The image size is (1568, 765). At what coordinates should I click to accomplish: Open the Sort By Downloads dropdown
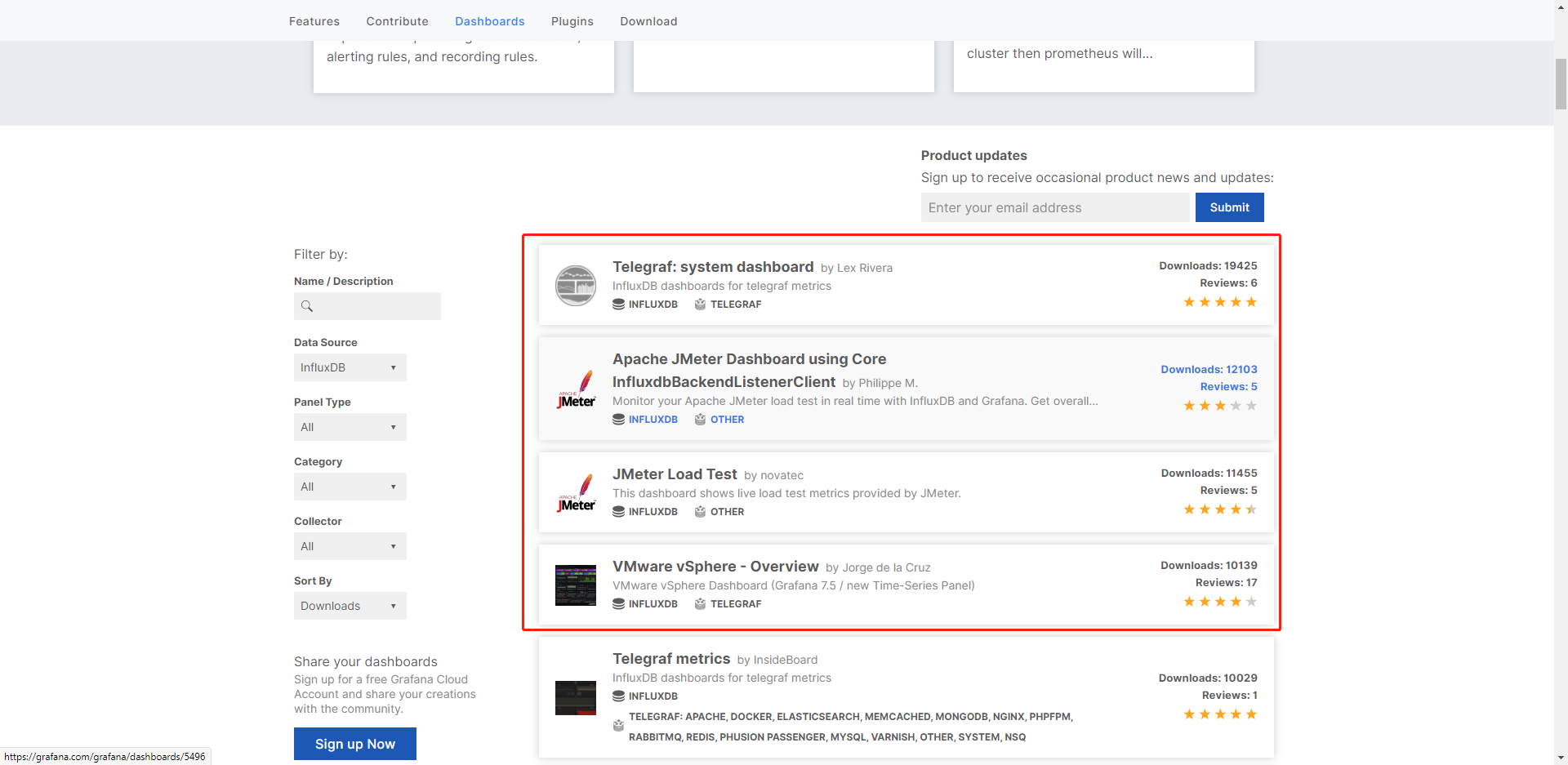[350, 606]
